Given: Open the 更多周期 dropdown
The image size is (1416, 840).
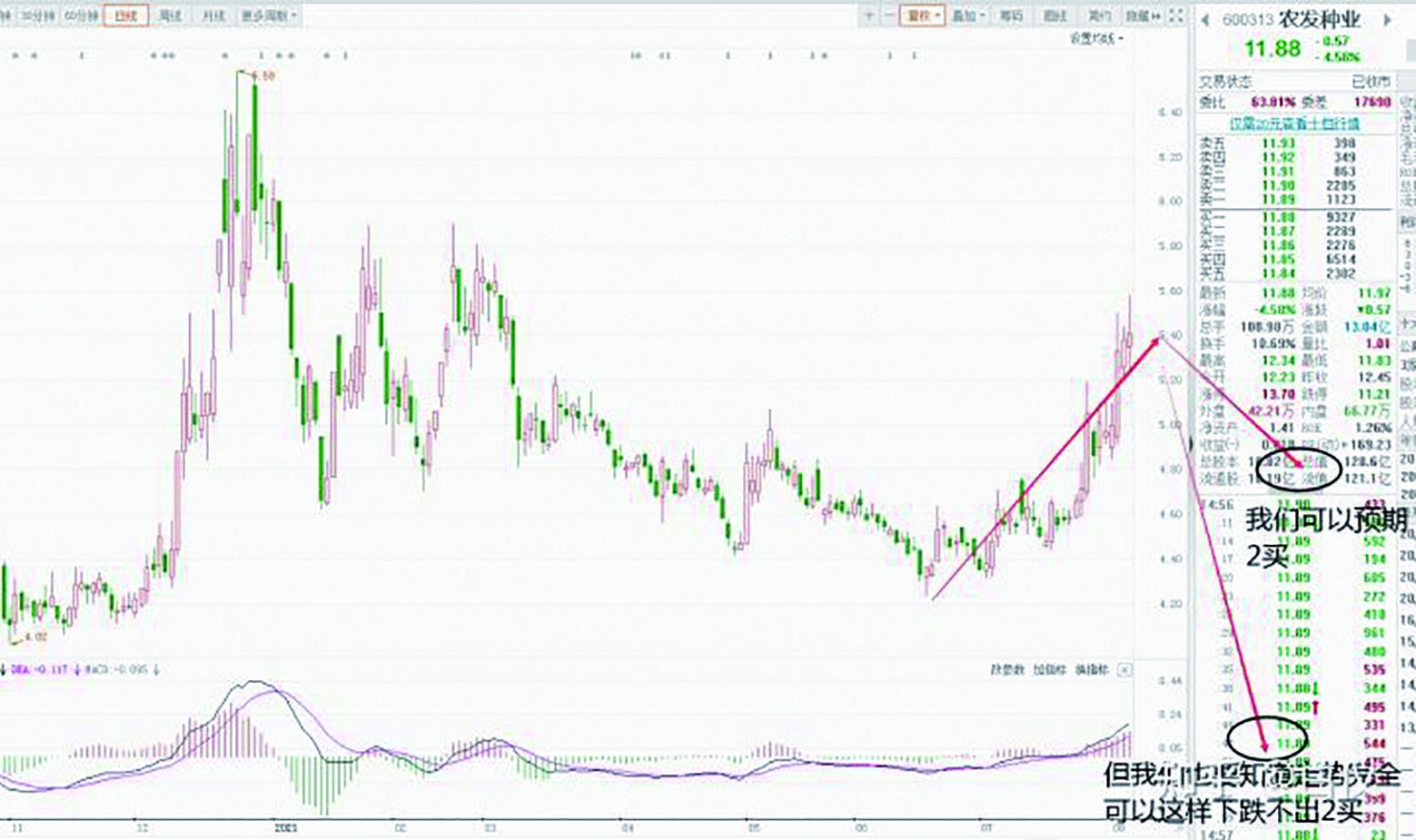Looking at the screenshot, I should 268,15.
